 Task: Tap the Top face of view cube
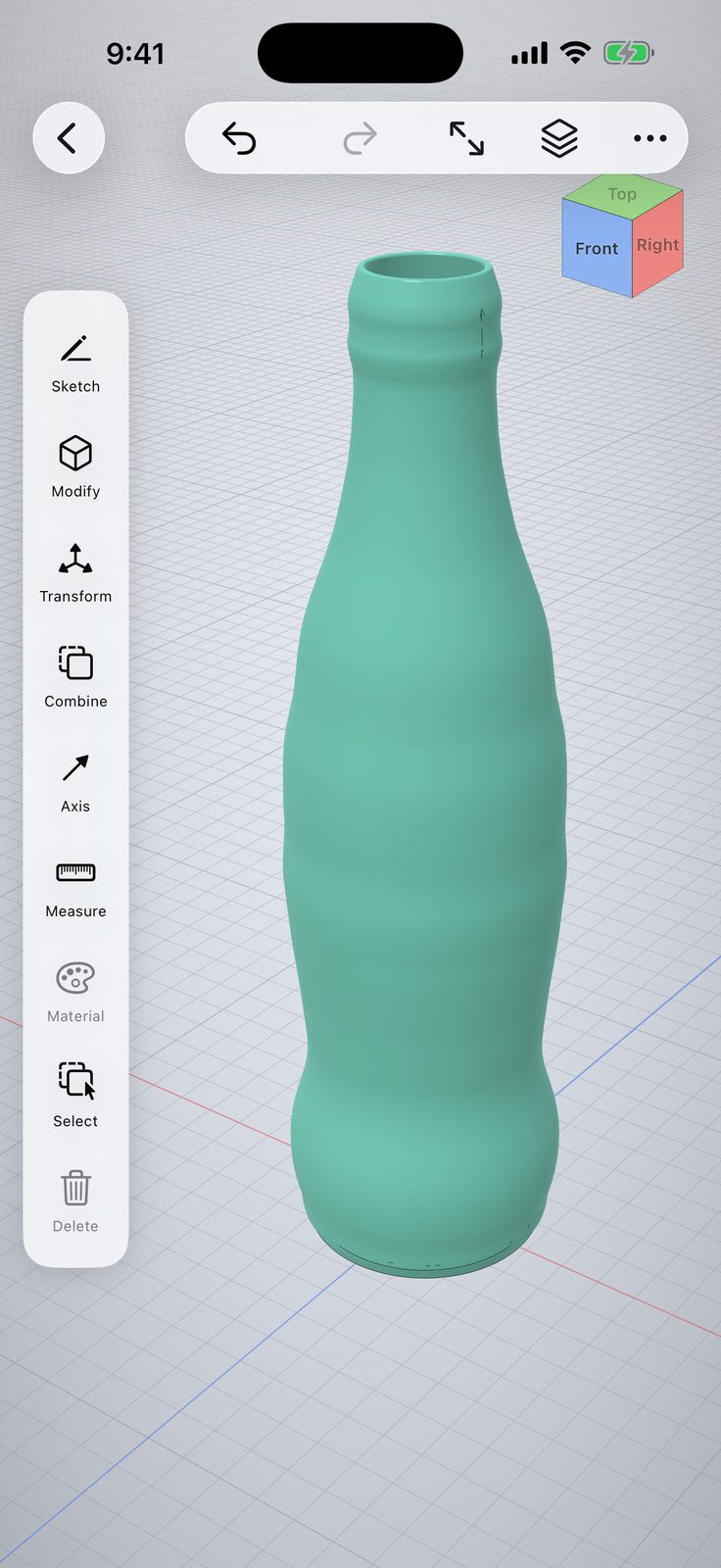[622, 194]
